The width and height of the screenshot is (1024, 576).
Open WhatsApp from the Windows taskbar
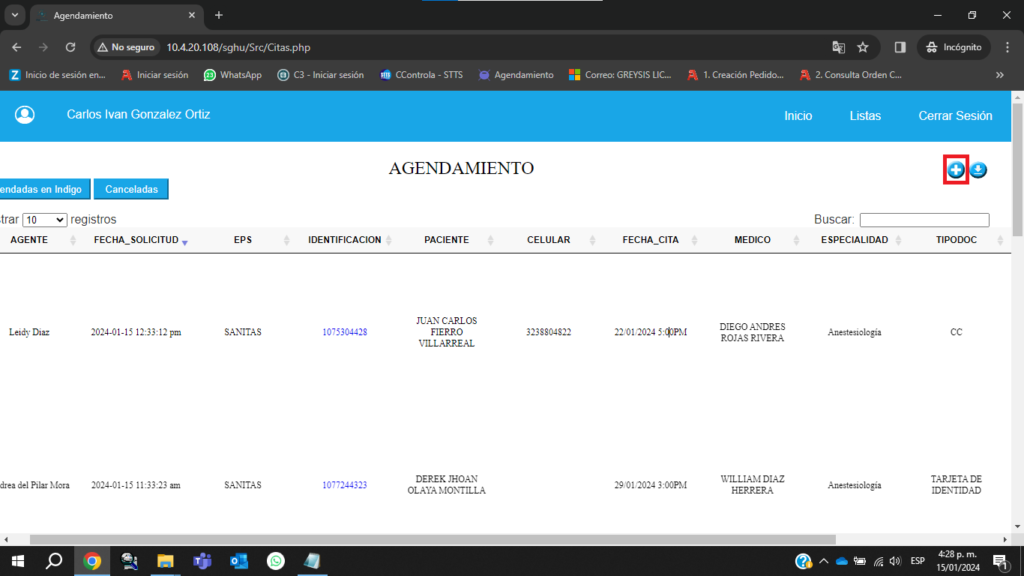point(275,561)
